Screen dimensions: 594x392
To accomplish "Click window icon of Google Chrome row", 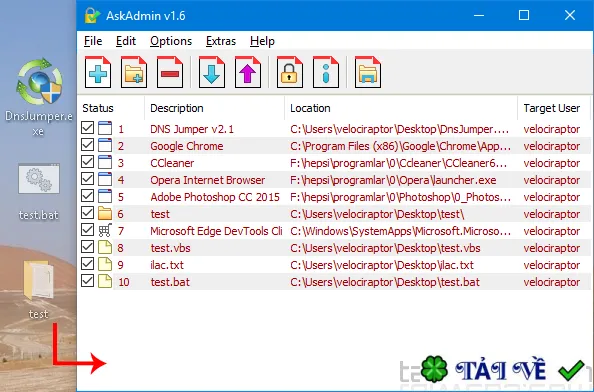I will (x=105, y=145).
